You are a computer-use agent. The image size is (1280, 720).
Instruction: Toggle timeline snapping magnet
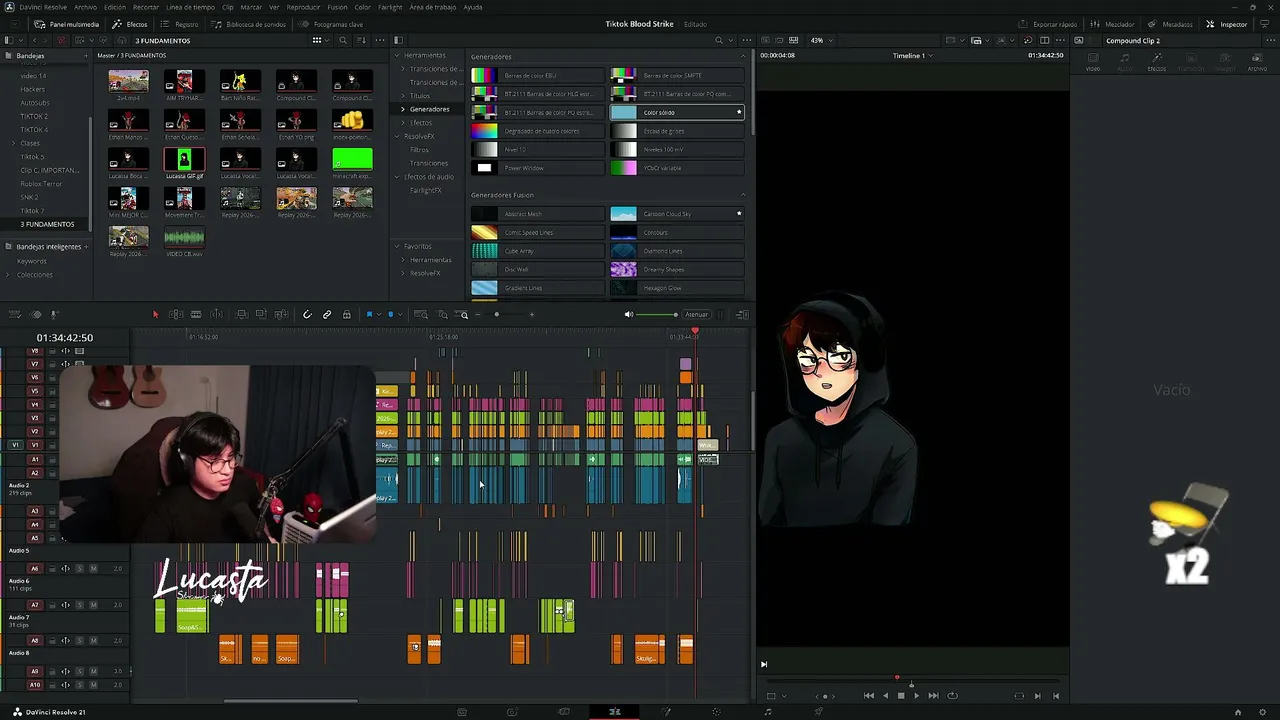(307, 315)
